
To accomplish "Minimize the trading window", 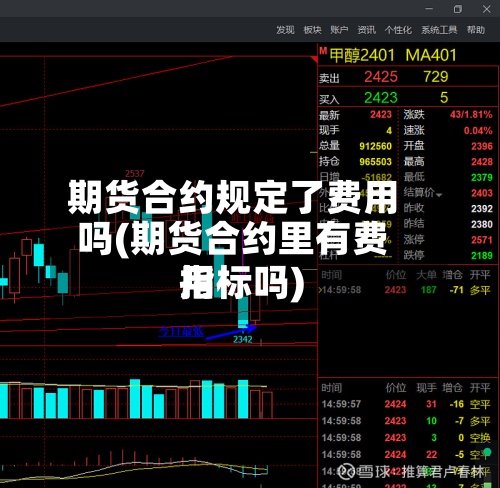I will [429, 9].
